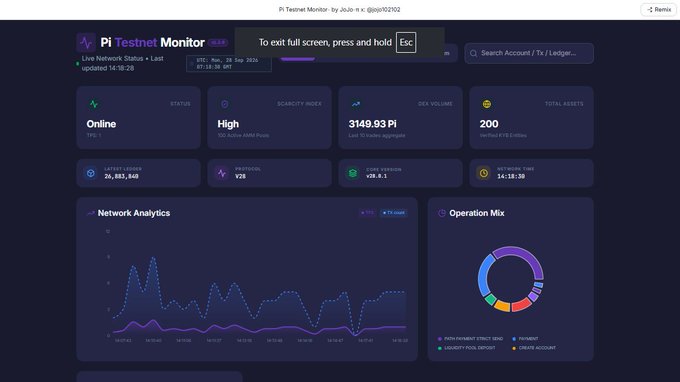
Task: Click the Scarcity Index shield icon
Action: tap(225, 104)
